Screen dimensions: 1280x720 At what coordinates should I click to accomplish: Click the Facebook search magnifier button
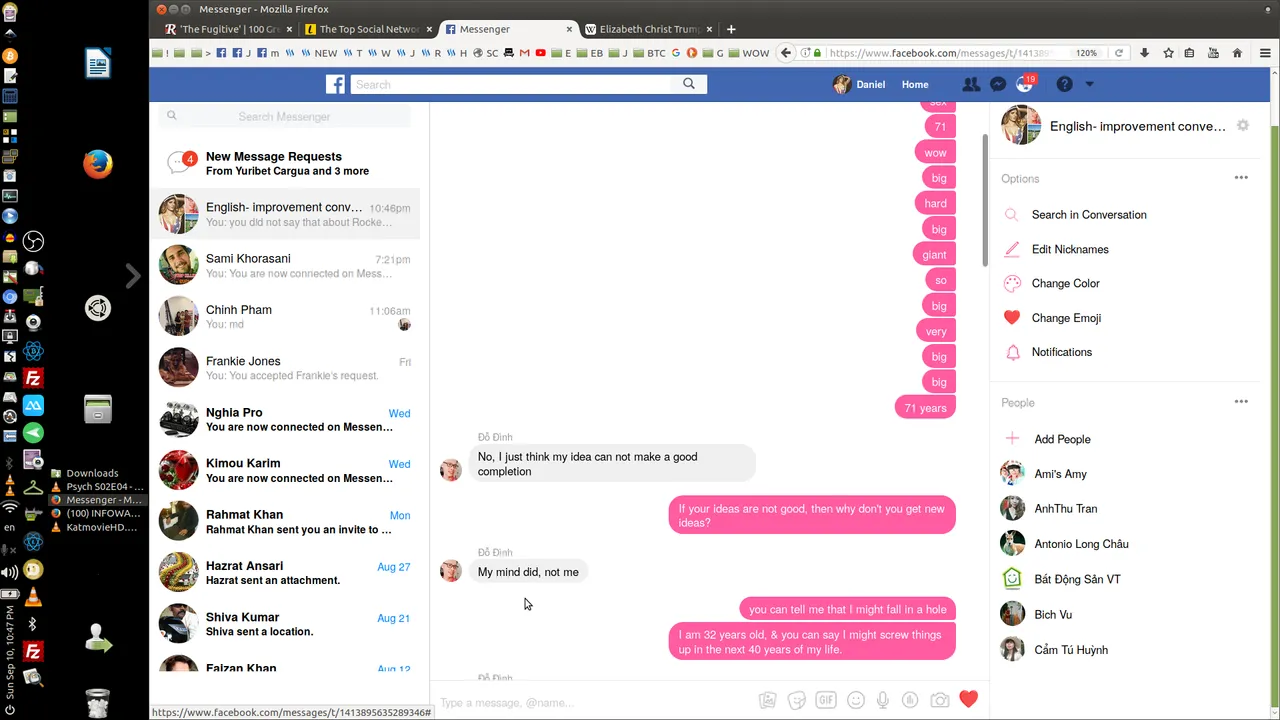(689, 84)
